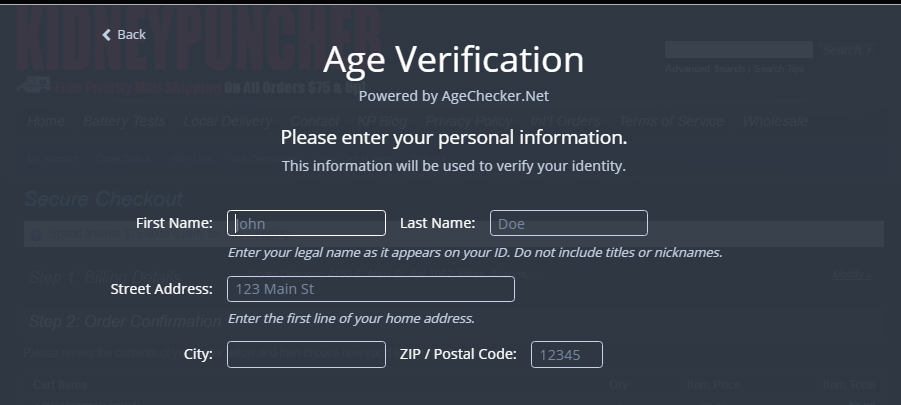Image resolution: width=901 pixels, height=405 pixels.
Task: Select the City input box
Action: click(x=306, y=354)
